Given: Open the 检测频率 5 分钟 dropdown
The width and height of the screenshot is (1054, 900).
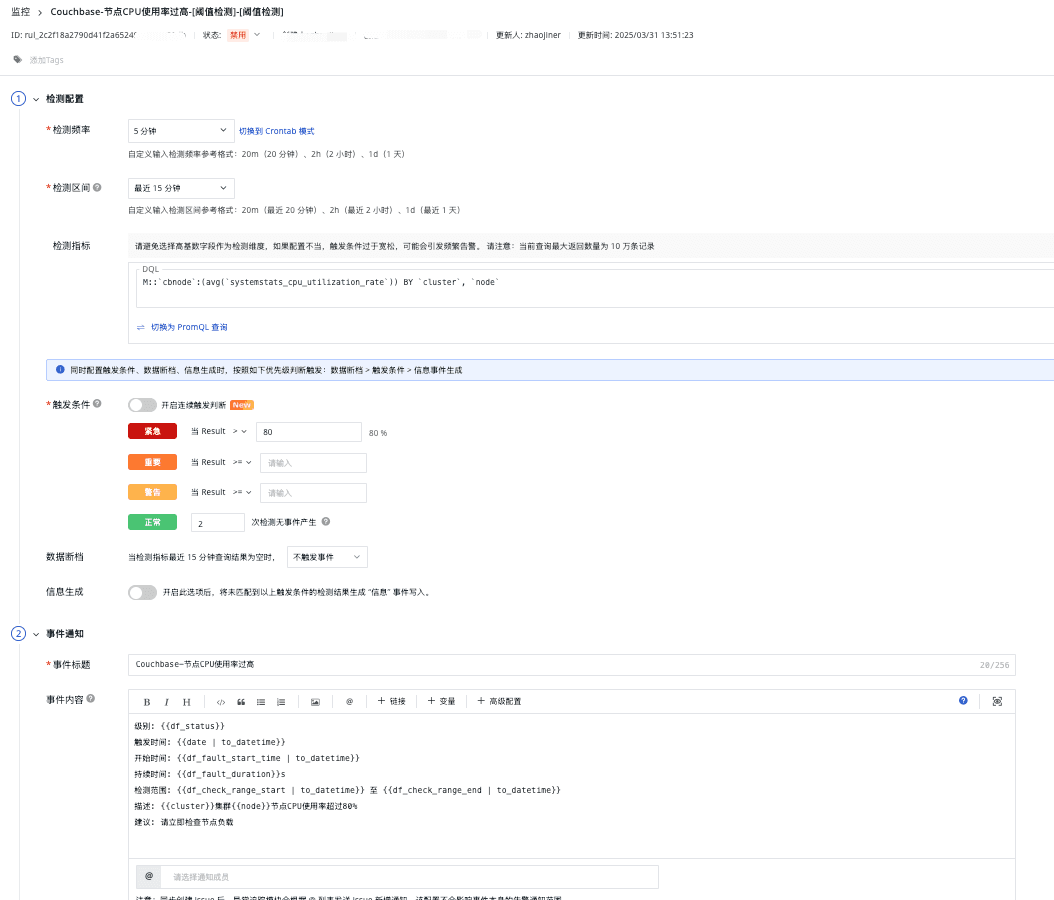Looking at the screenshot, I should [181, 130].
